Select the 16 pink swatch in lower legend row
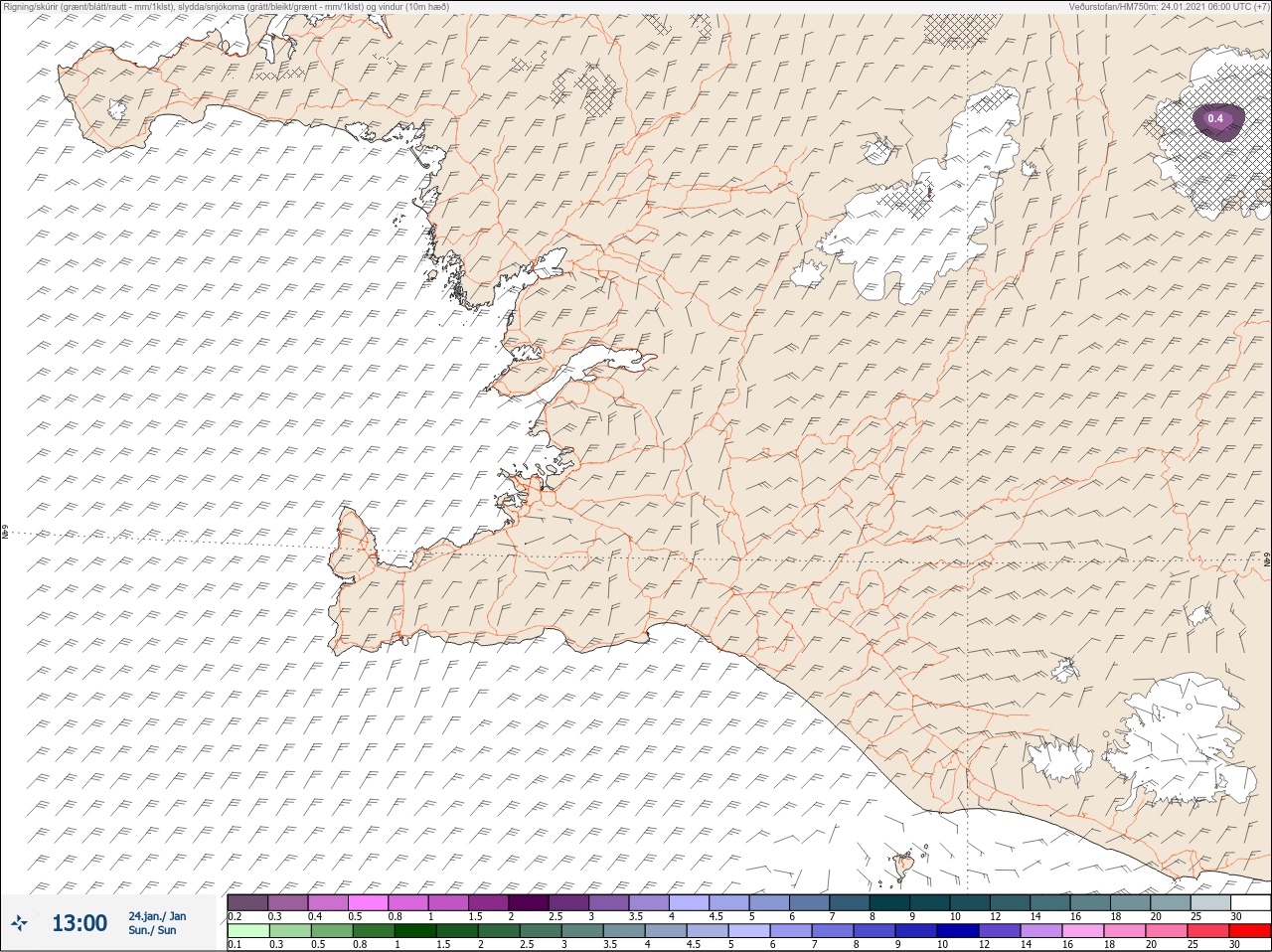Viewport: 1272px width, 952px height. (x=1083, y=931)
